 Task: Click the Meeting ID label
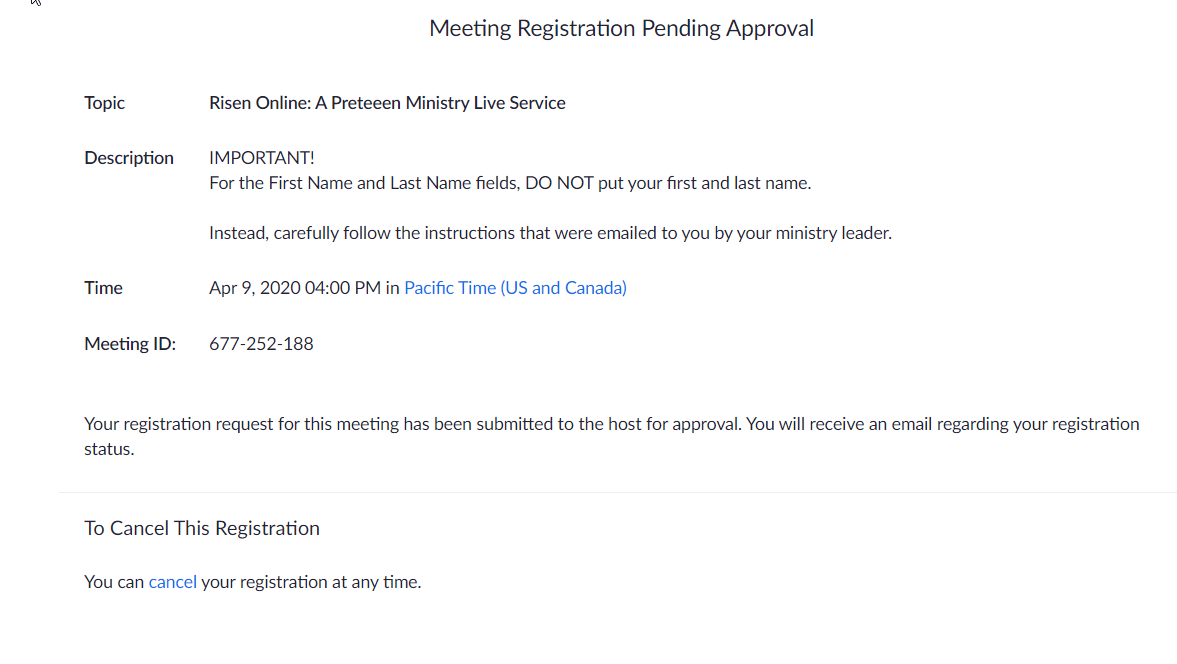click(130, 344)
